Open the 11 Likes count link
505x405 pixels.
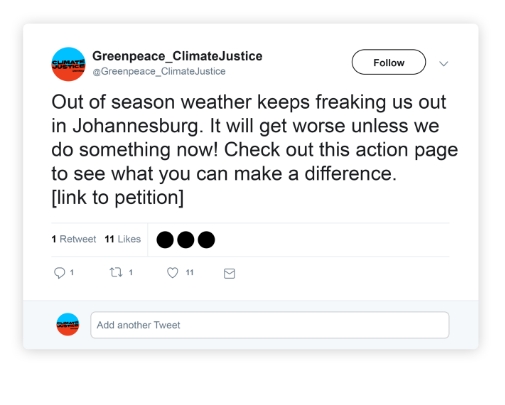coord(123,239)
